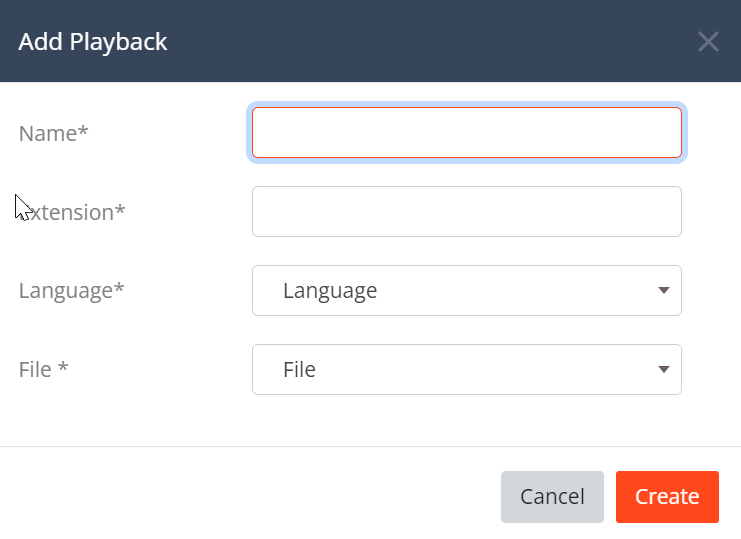741x539 pixels.
Task: Click the Add Playback dialog title
Action: [x=93, y=42]
